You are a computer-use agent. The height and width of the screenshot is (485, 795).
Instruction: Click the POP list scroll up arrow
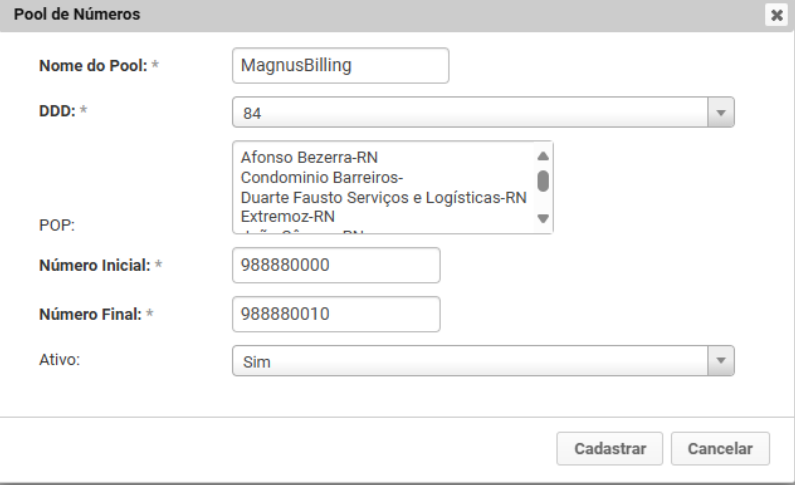click(543, 156)
